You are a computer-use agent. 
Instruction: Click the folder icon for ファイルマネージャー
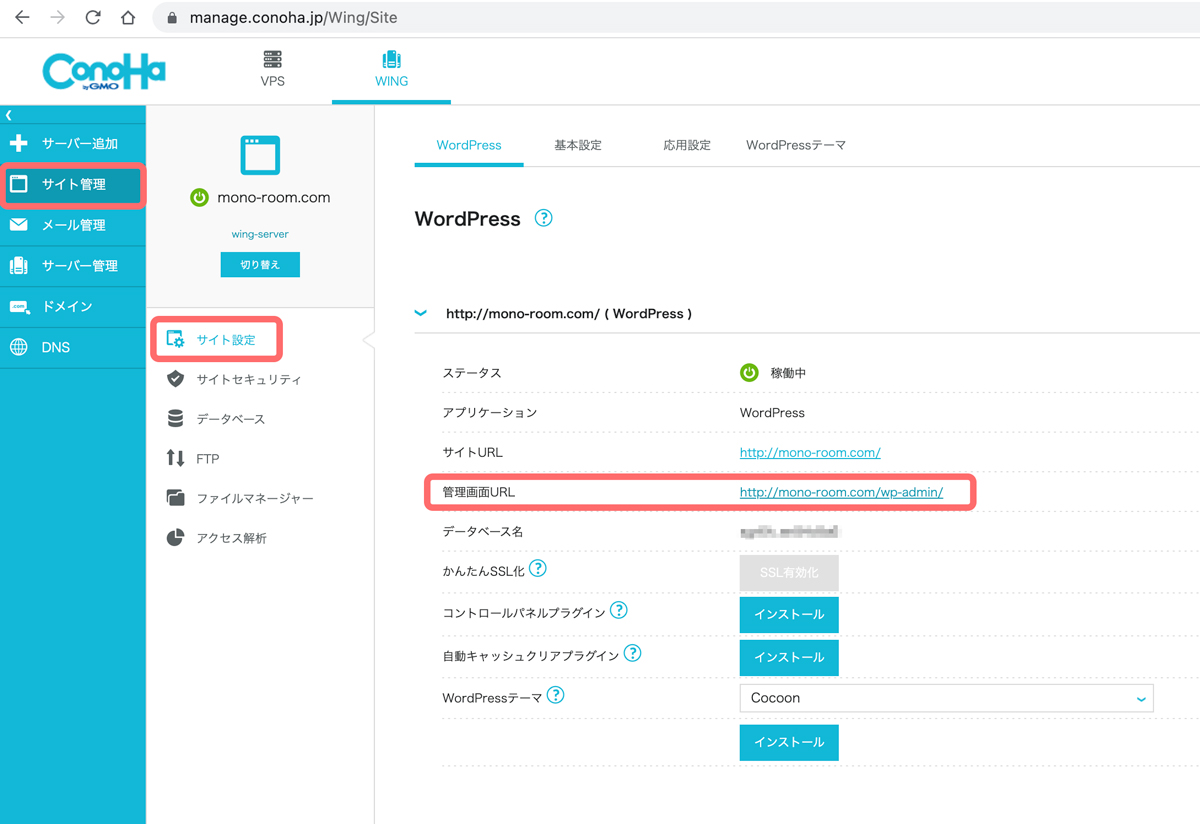pos(175,498)
